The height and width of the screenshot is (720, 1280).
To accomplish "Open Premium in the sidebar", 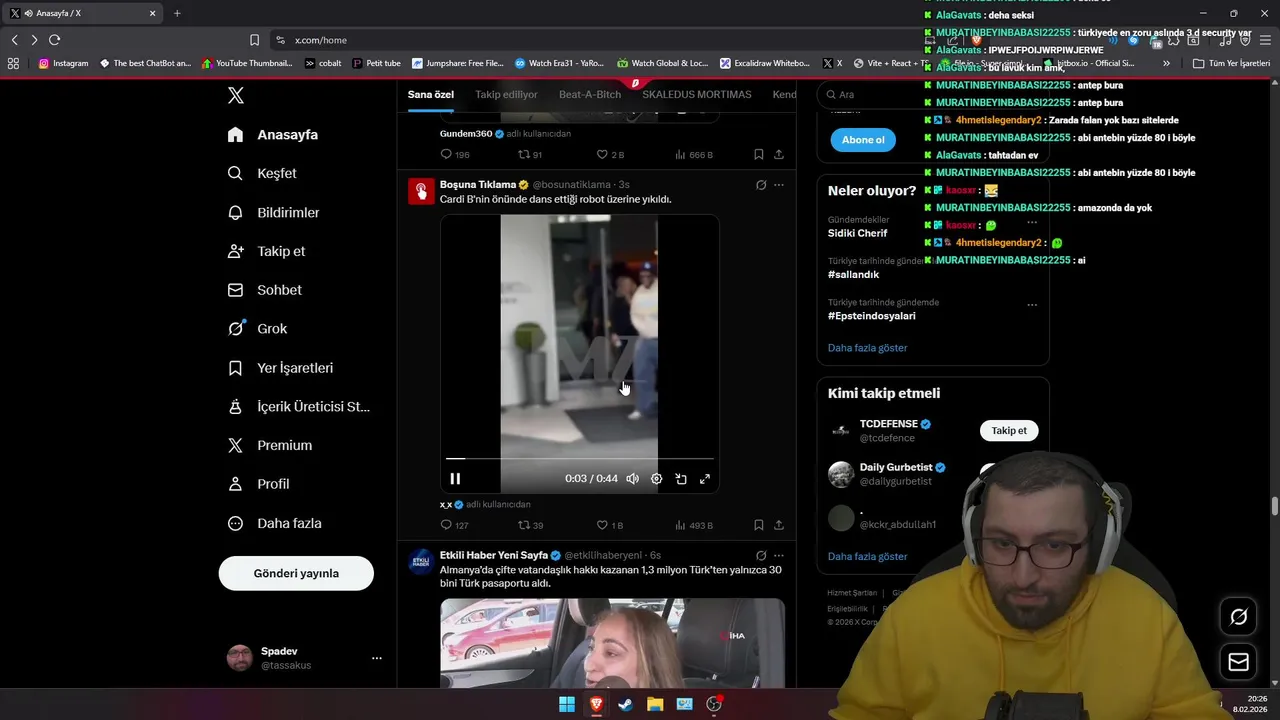I will 270,445.
